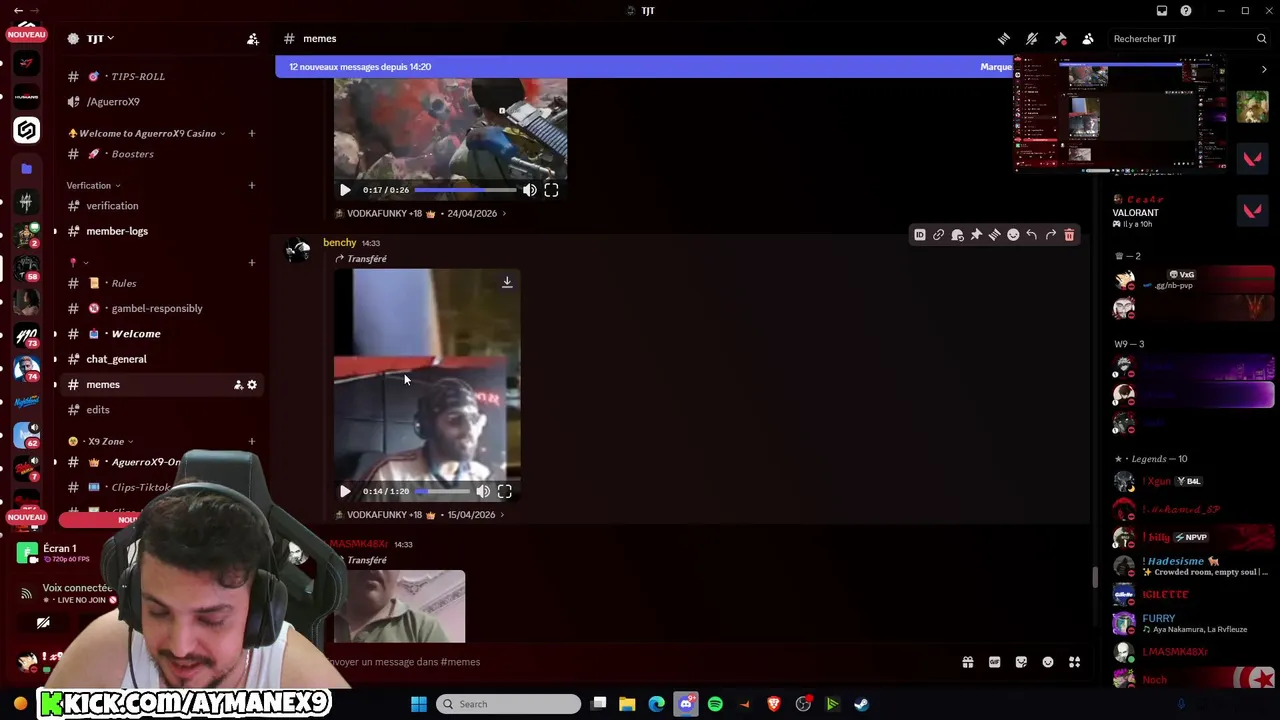Open the emoji picker in message bar
The width and height of the screenshot is (1280, 720).
click(x=1048, y=662)
